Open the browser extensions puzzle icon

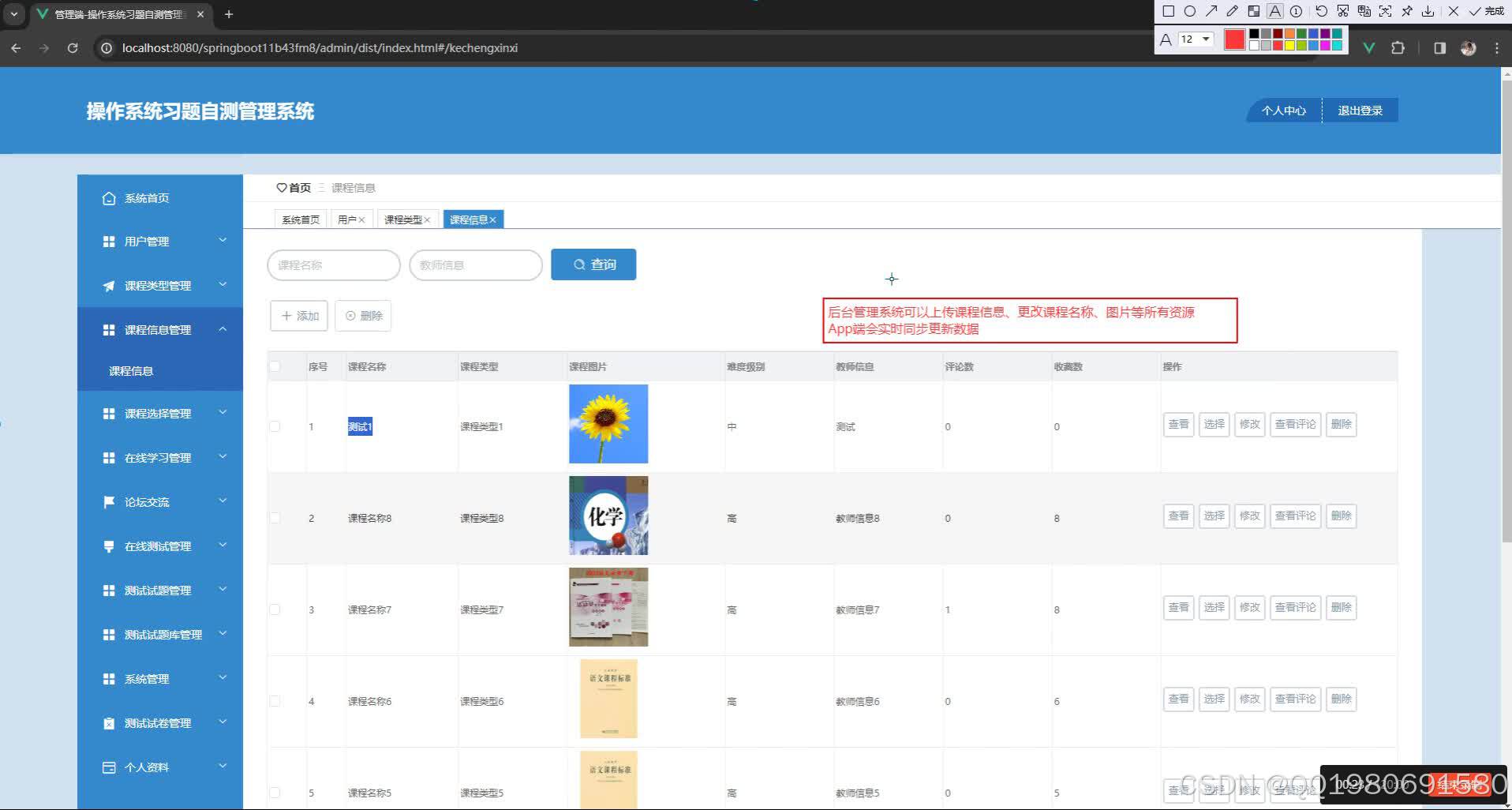click(1398, 47)
